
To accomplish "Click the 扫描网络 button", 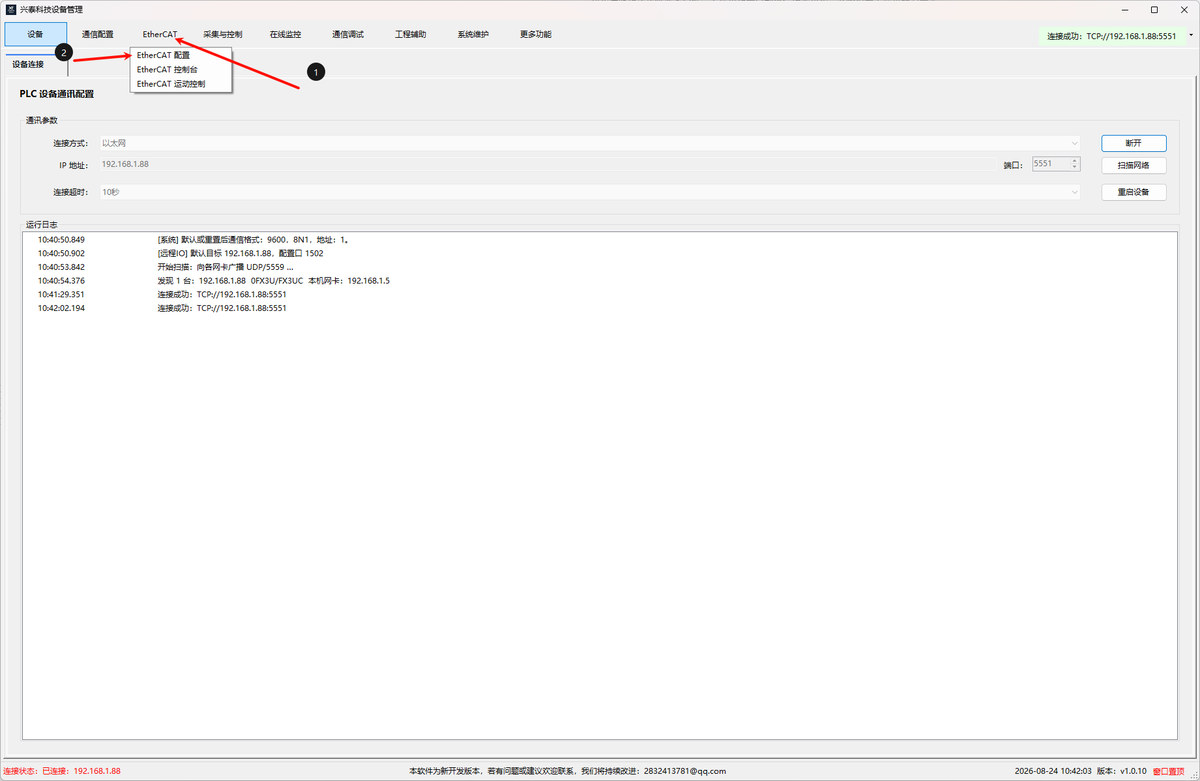I will pyautogui.click(x=1133, y=165).
